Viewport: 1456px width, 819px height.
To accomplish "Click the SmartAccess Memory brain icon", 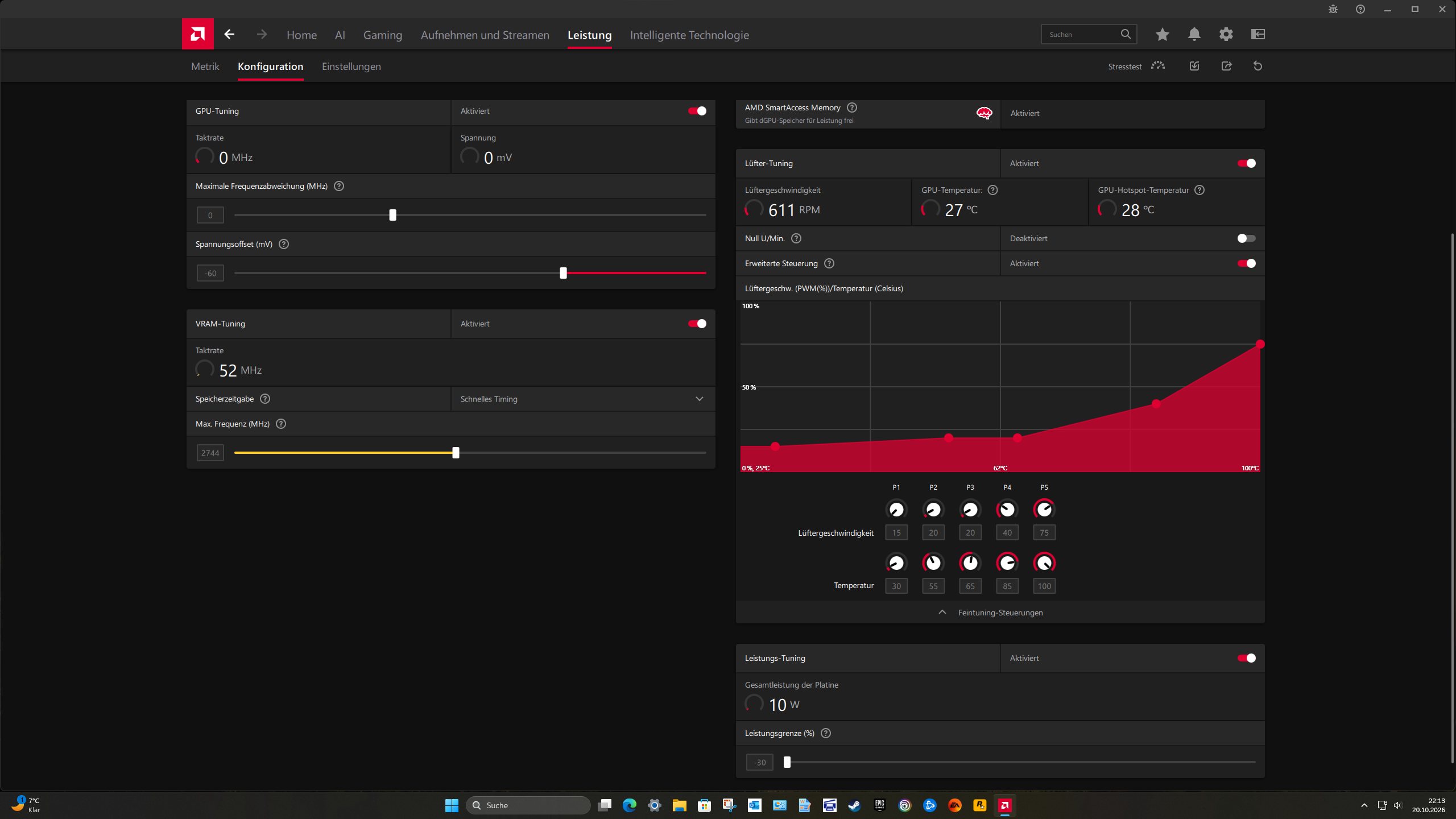I will point(985,113).
